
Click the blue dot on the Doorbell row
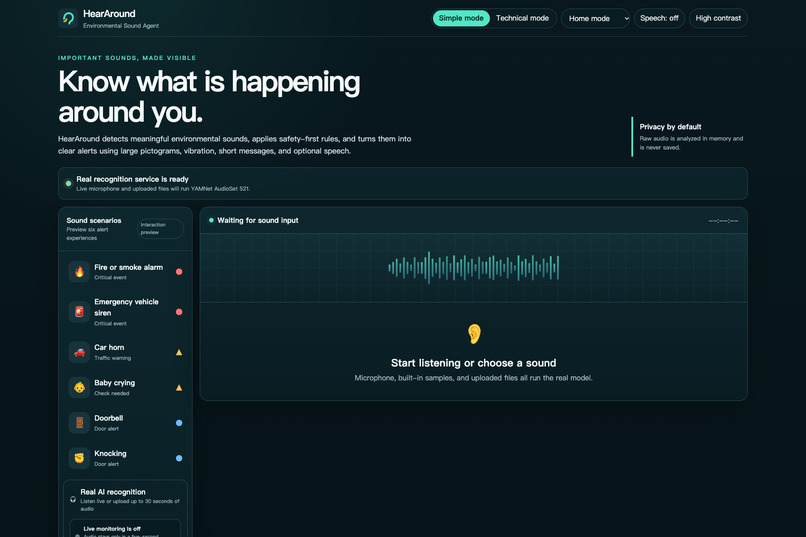coord(179,423)
